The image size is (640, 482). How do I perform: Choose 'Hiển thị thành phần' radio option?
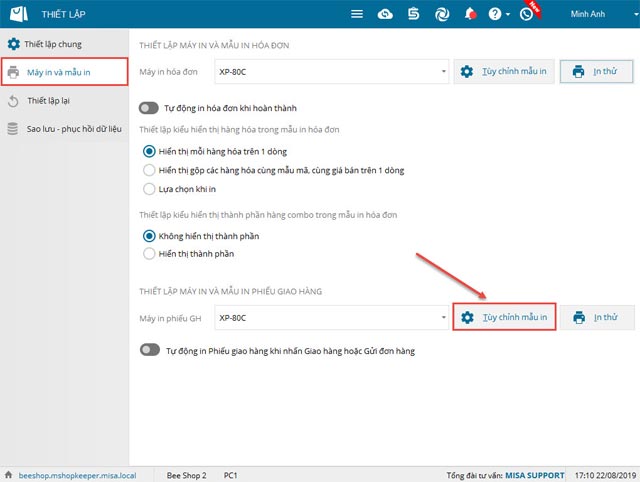150,254
